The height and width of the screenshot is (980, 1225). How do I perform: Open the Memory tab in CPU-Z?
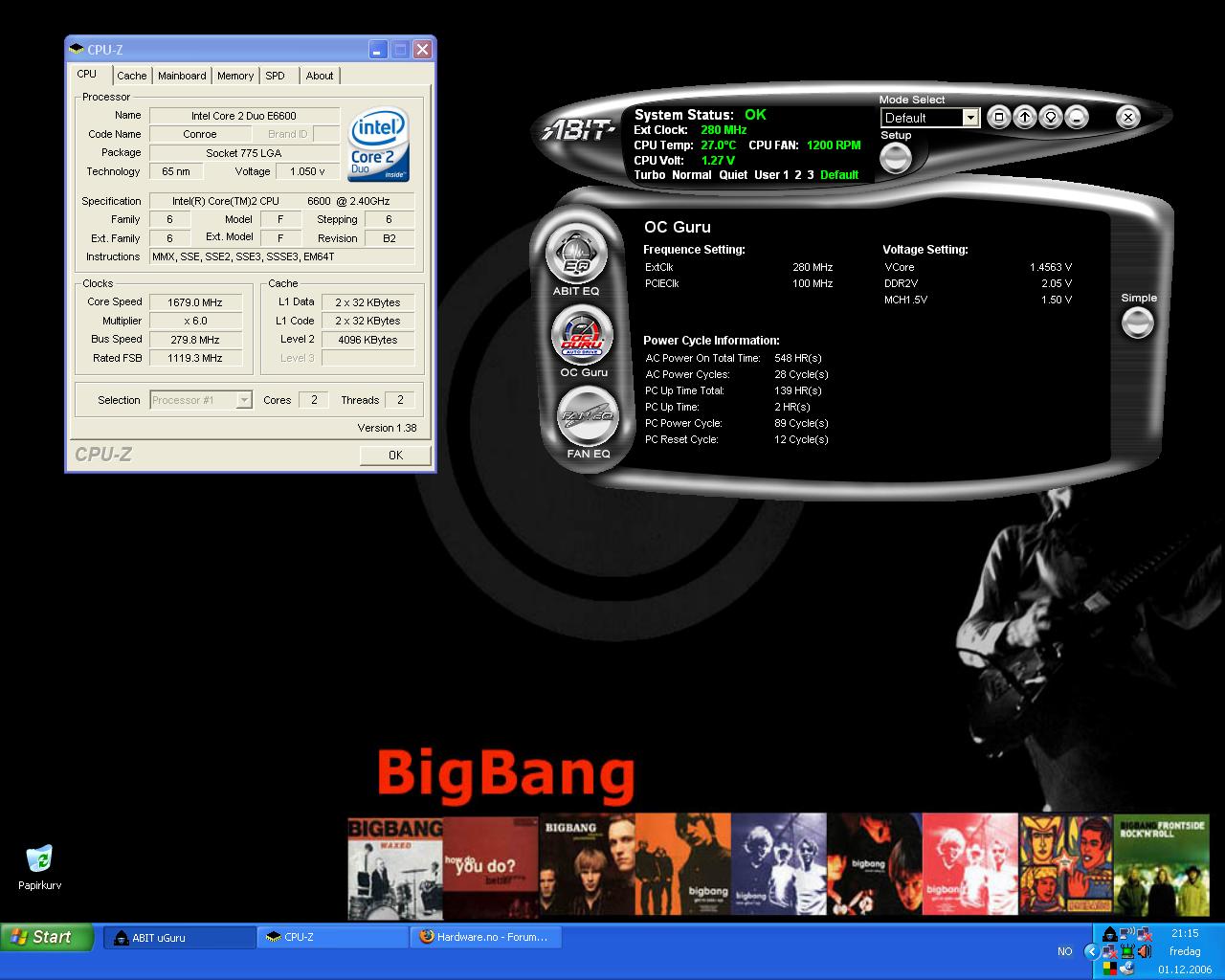coord(235,76)
